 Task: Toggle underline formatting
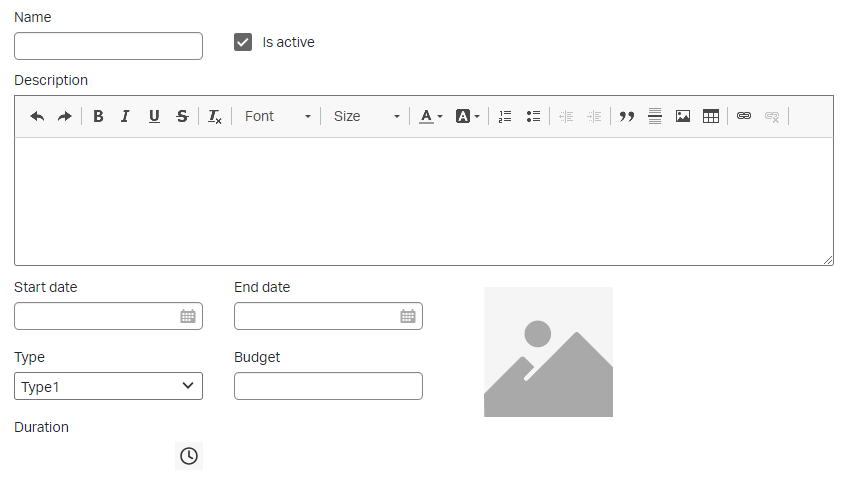pos(154,116)
